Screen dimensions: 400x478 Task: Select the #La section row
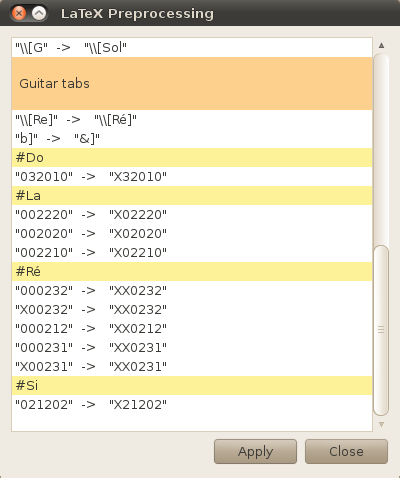(192, 195)
